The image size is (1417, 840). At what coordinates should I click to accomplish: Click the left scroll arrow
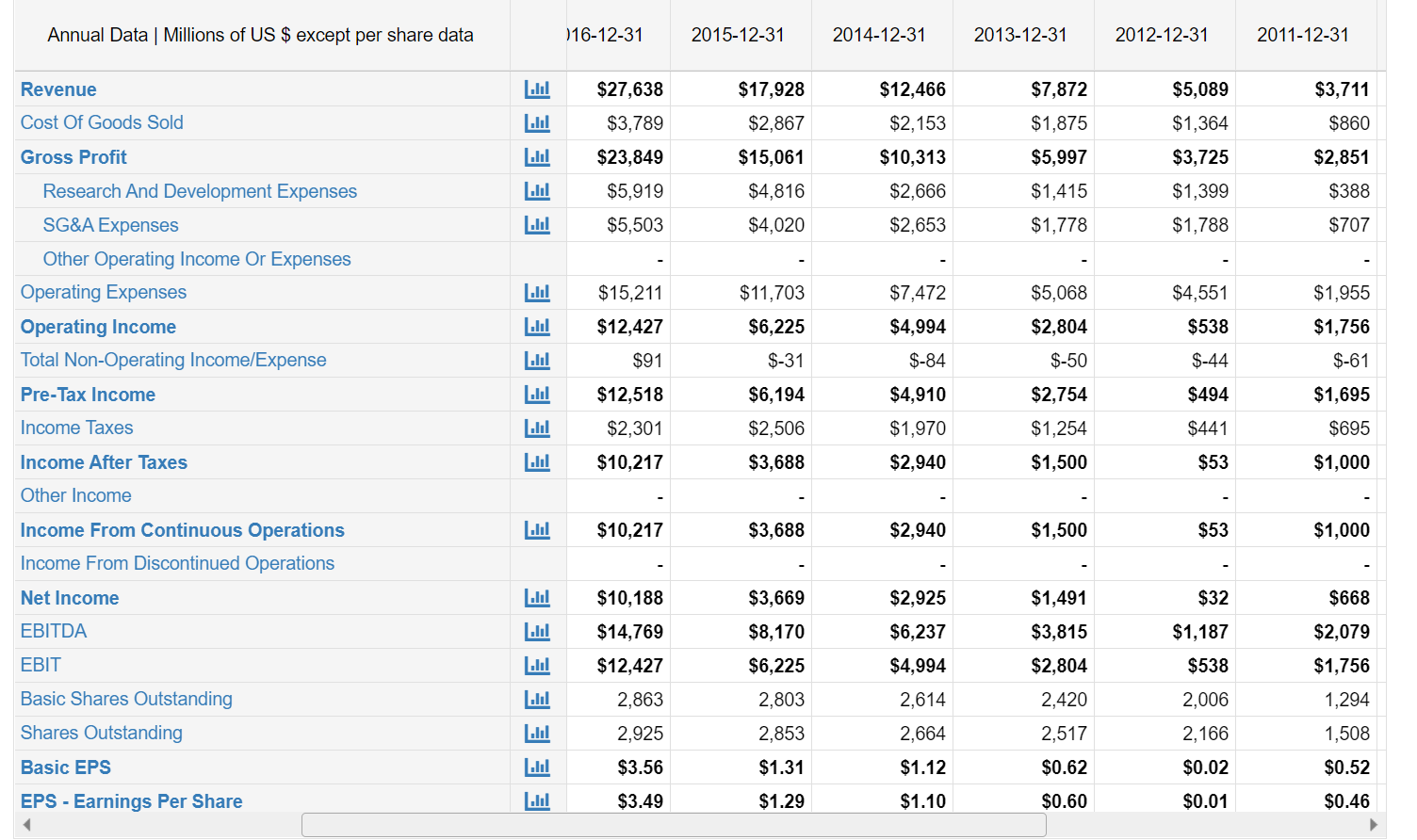click(x=8, y=824)
